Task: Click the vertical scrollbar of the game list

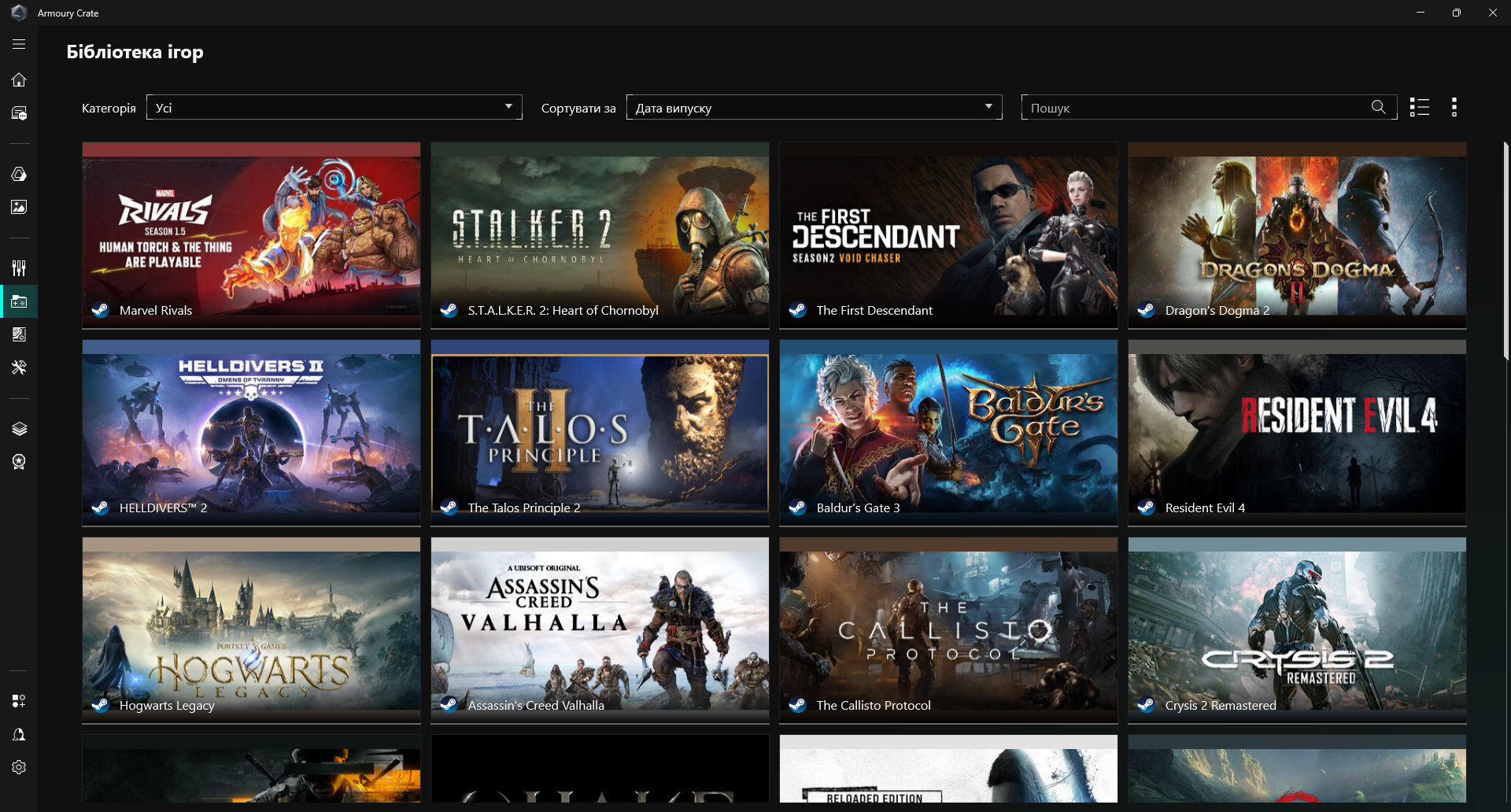Action: [x=1506, y=252]
